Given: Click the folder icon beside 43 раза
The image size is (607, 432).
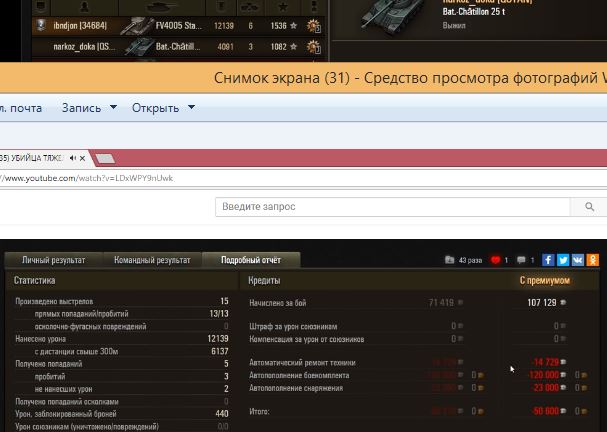Looking at the screenshot, I should (449, 260).
